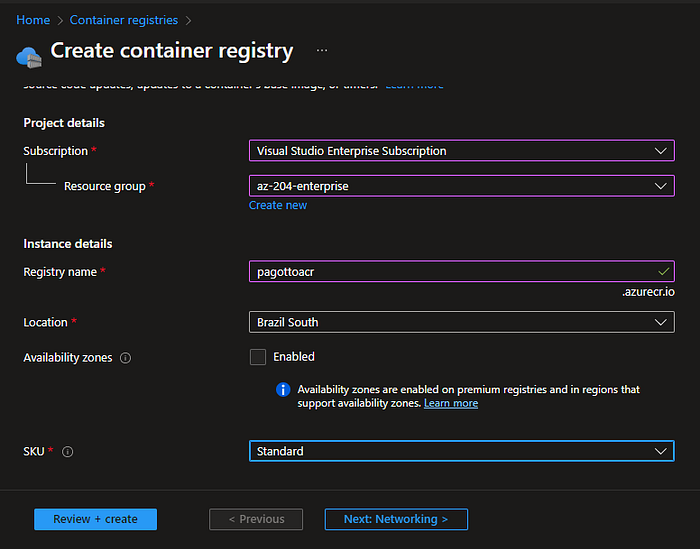Click the blue info icon in zones notice
The width and height of the screenshot is (700, 549).
pyautogui.click(x=283, y=390)
